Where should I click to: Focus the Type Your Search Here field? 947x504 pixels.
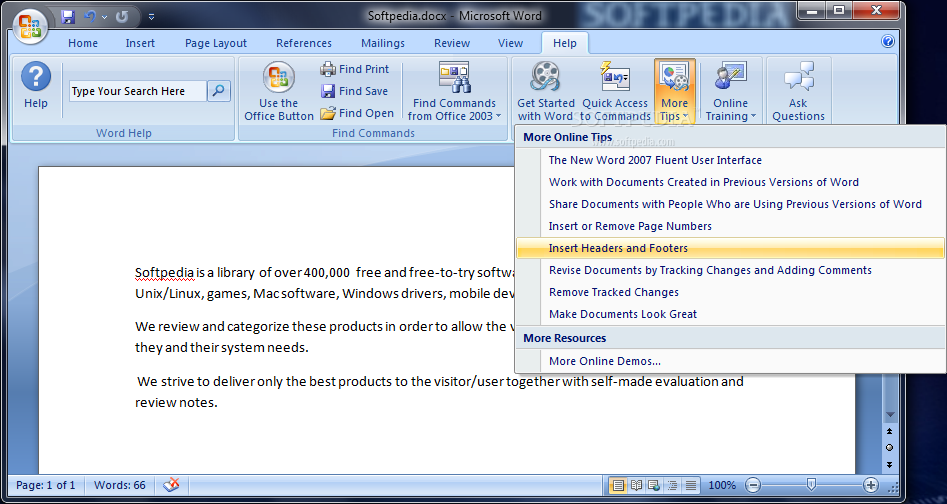[x=138, y=91]
